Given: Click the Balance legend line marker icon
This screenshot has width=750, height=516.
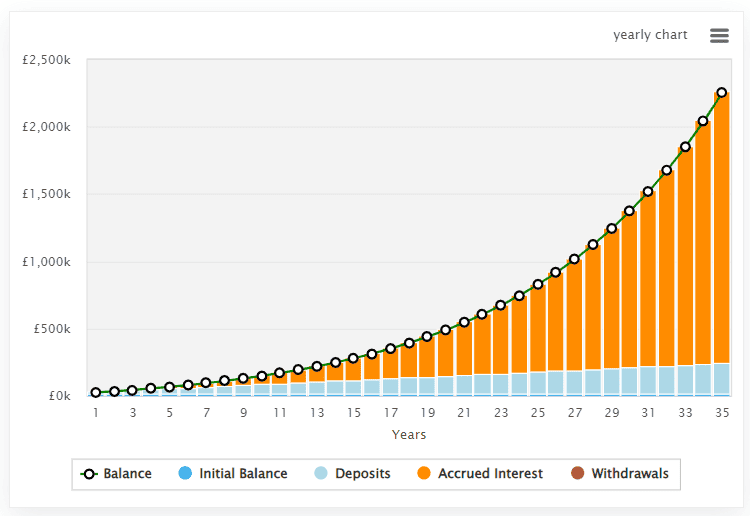Looking at the screenshot, I should 89,474.
